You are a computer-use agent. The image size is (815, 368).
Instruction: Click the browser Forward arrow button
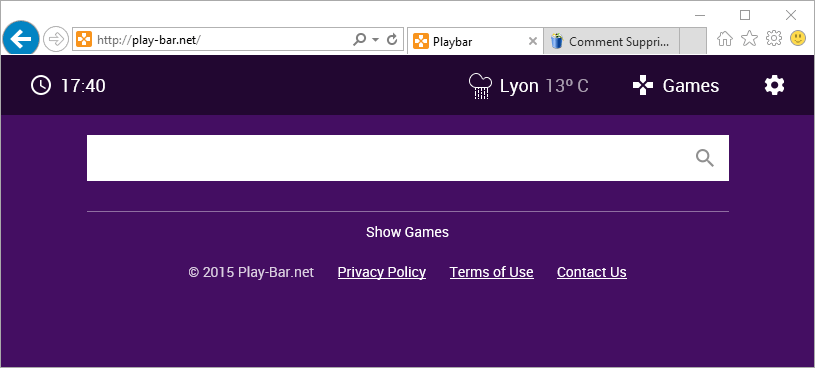coord(56,40)
